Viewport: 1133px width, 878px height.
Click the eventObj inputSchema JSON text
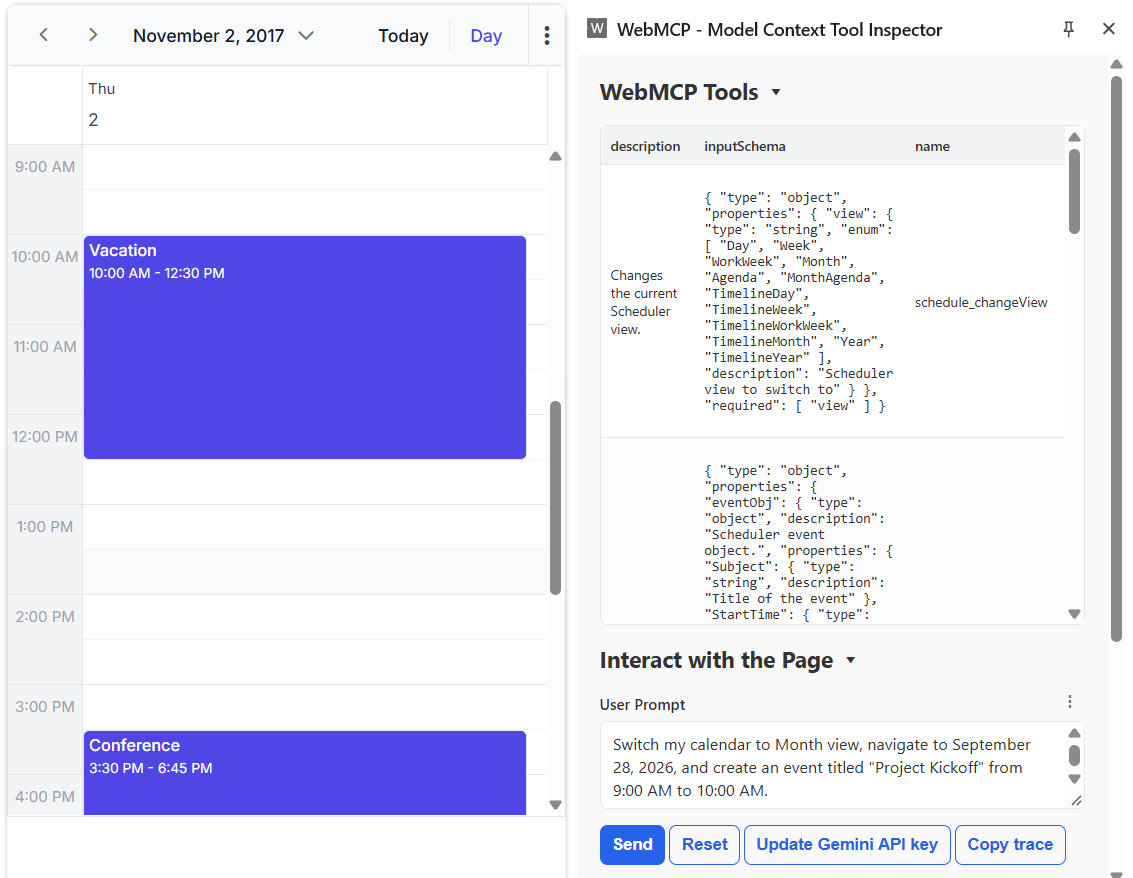coord(798,542)
